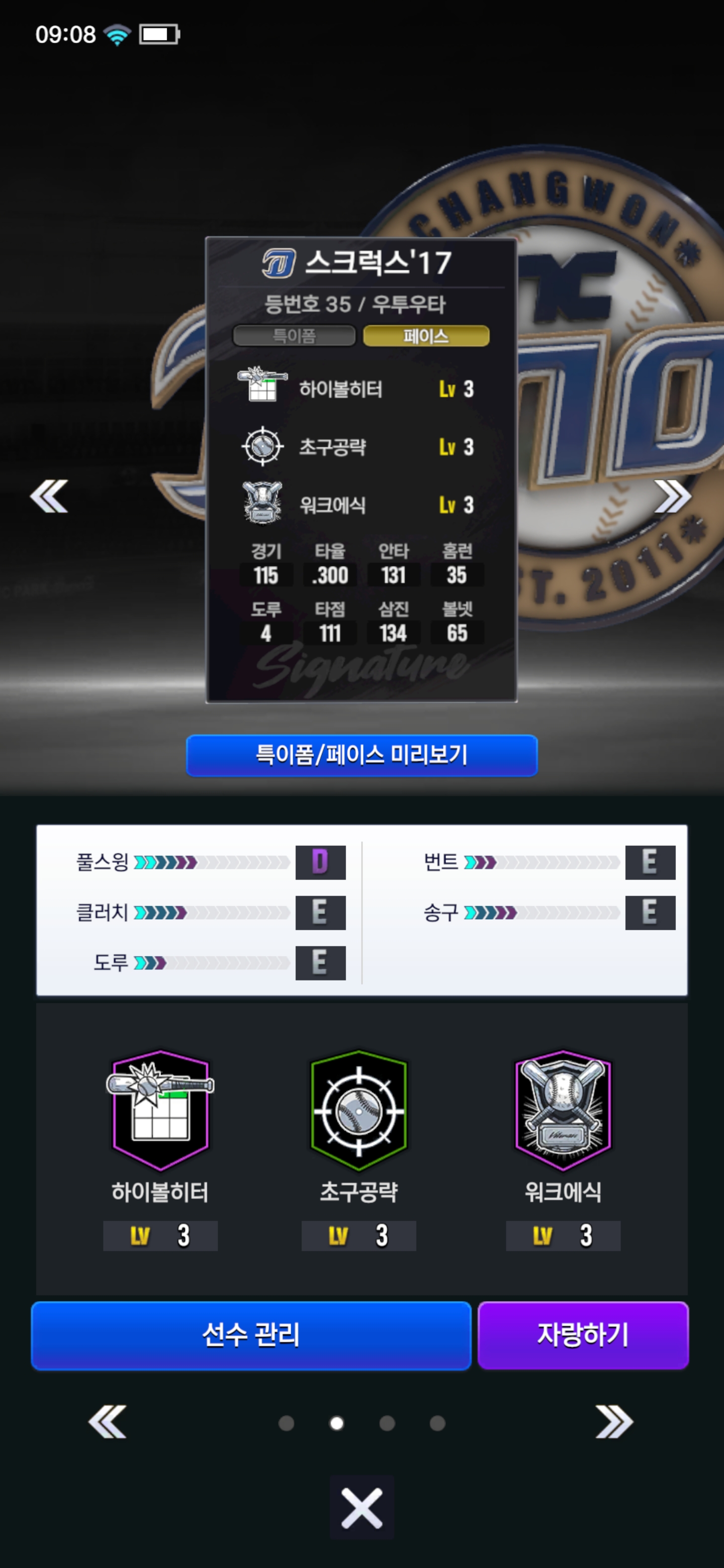724x1568 pixels.
Task: Tap the 워크에식 crossed-bats skill badge
Action: coord(563,1110)
